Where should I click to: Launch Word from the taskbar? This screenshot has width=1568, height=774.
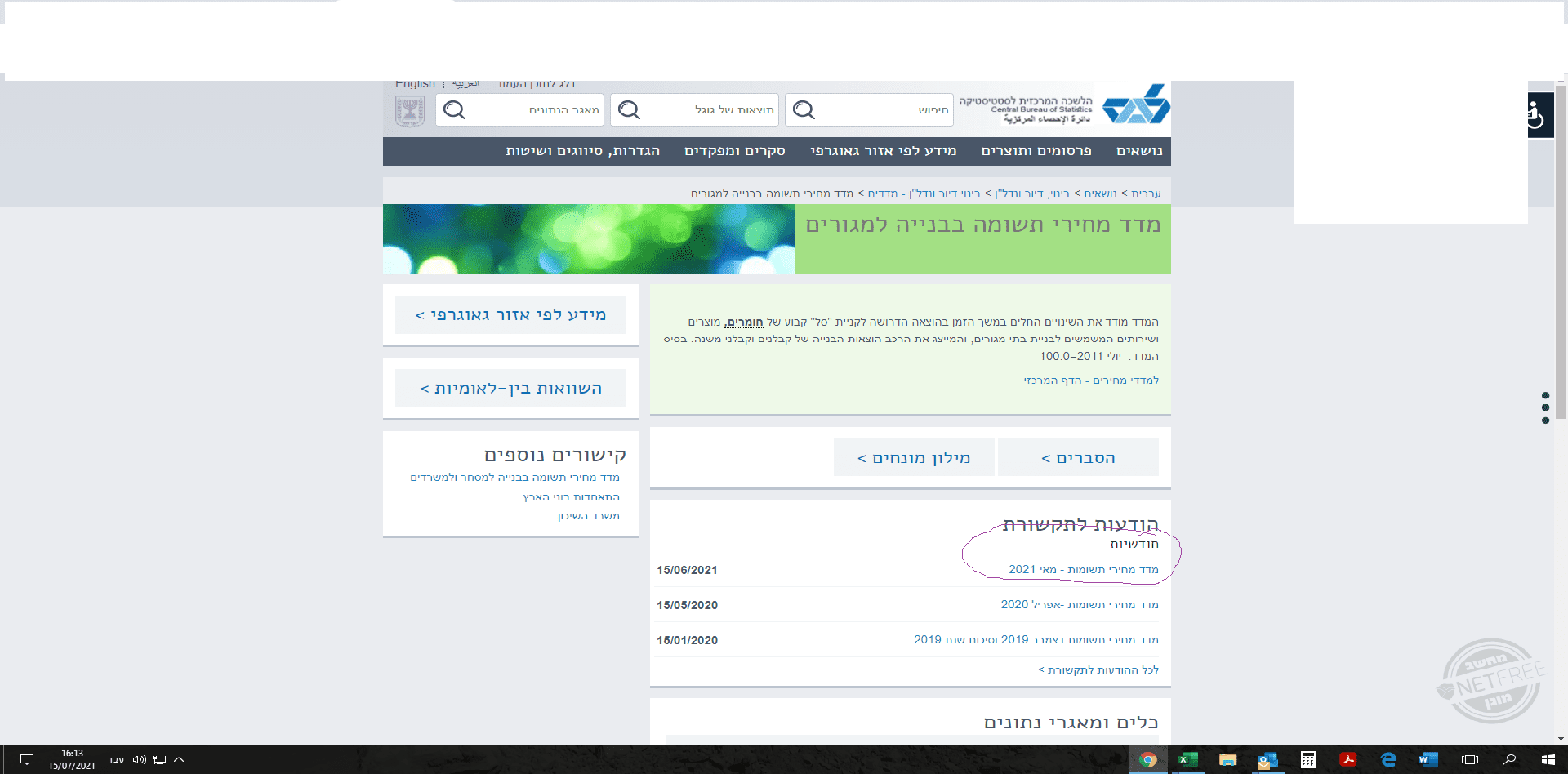click(1428, 760)
